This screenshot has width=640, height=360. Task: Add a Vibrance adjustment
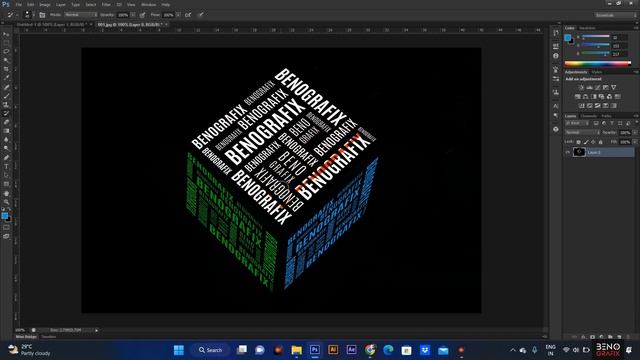coord(613,87)
